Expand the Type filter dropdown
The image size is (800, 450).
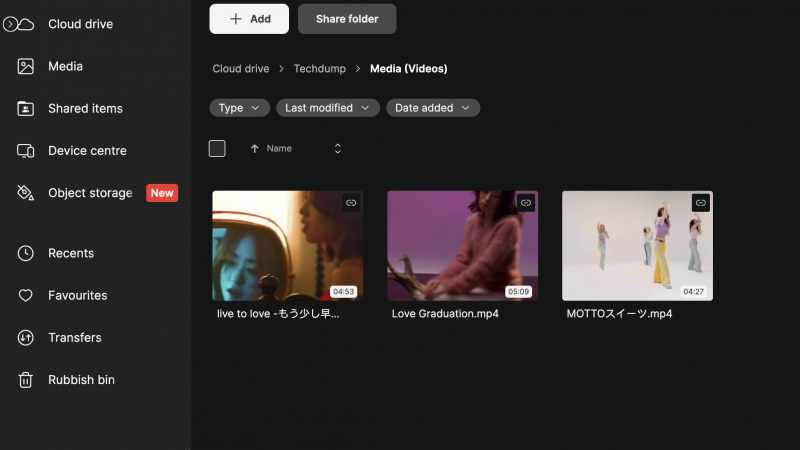pos(239,108)
